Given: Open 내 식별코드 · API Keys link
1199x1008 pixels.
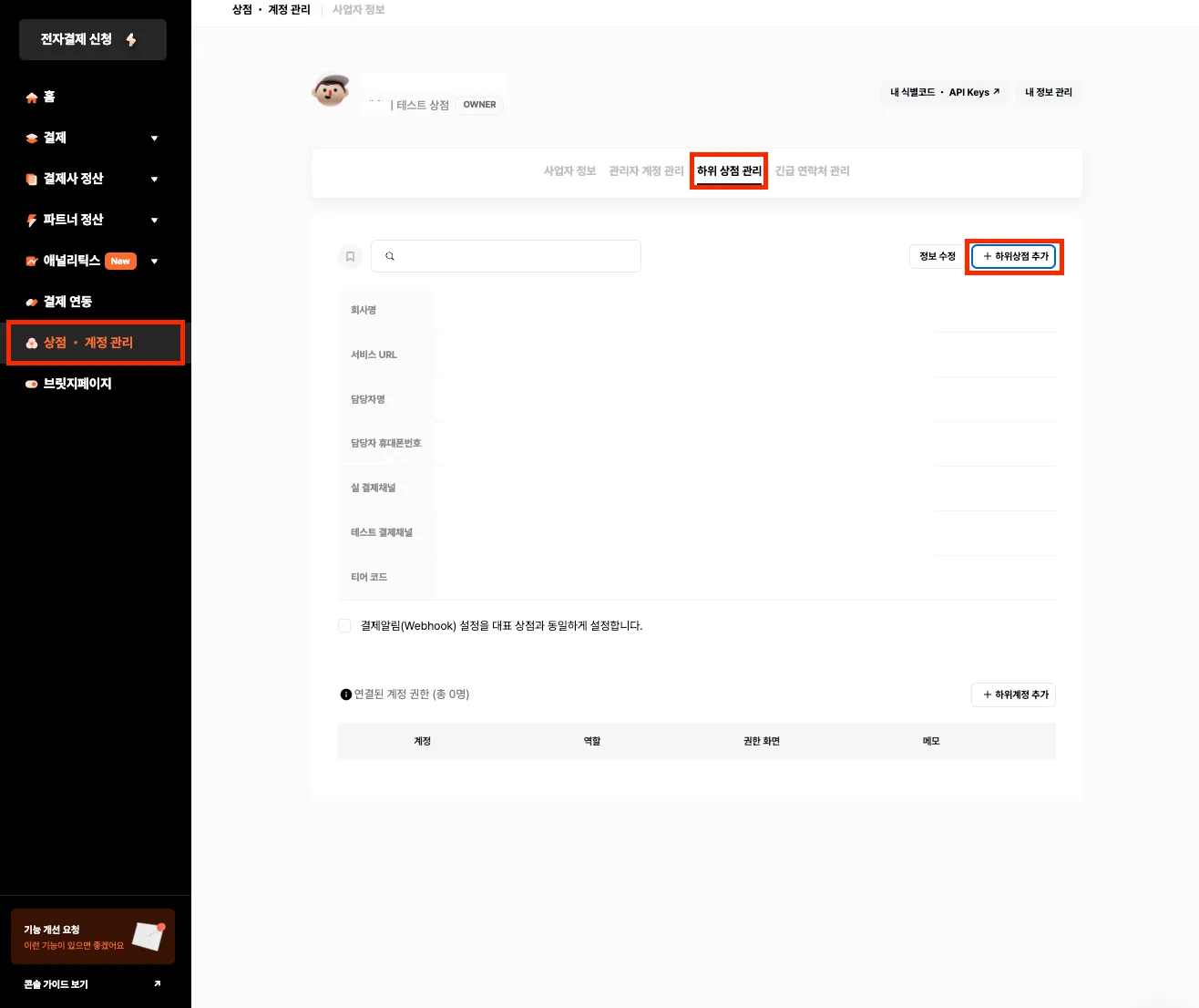Looking at the screenshot, I should point(945,92).
